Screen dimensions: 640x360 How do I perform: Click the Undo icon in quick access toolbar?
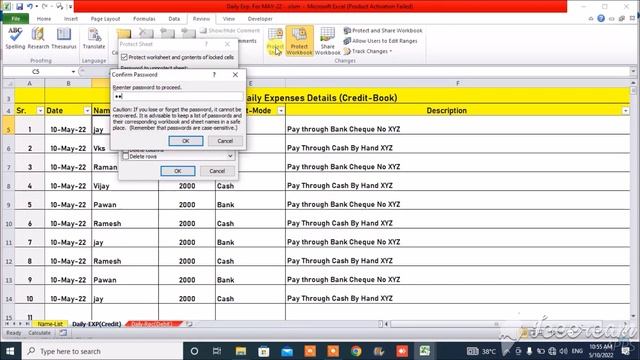pyautogui.click(x=30, y=6)
